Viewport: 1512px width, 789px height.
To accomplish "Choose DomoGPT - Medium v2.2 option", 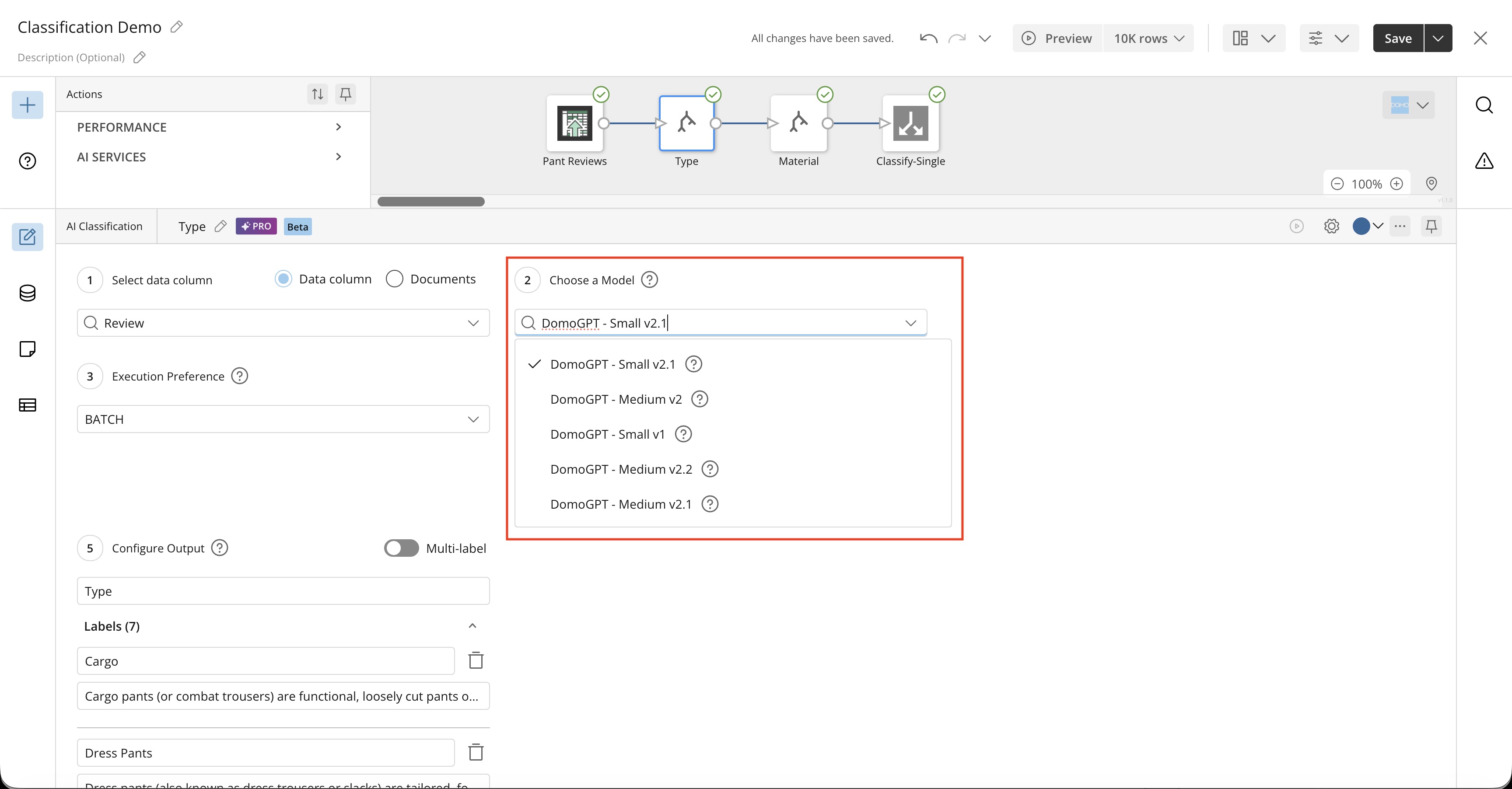I will point(733,469).
